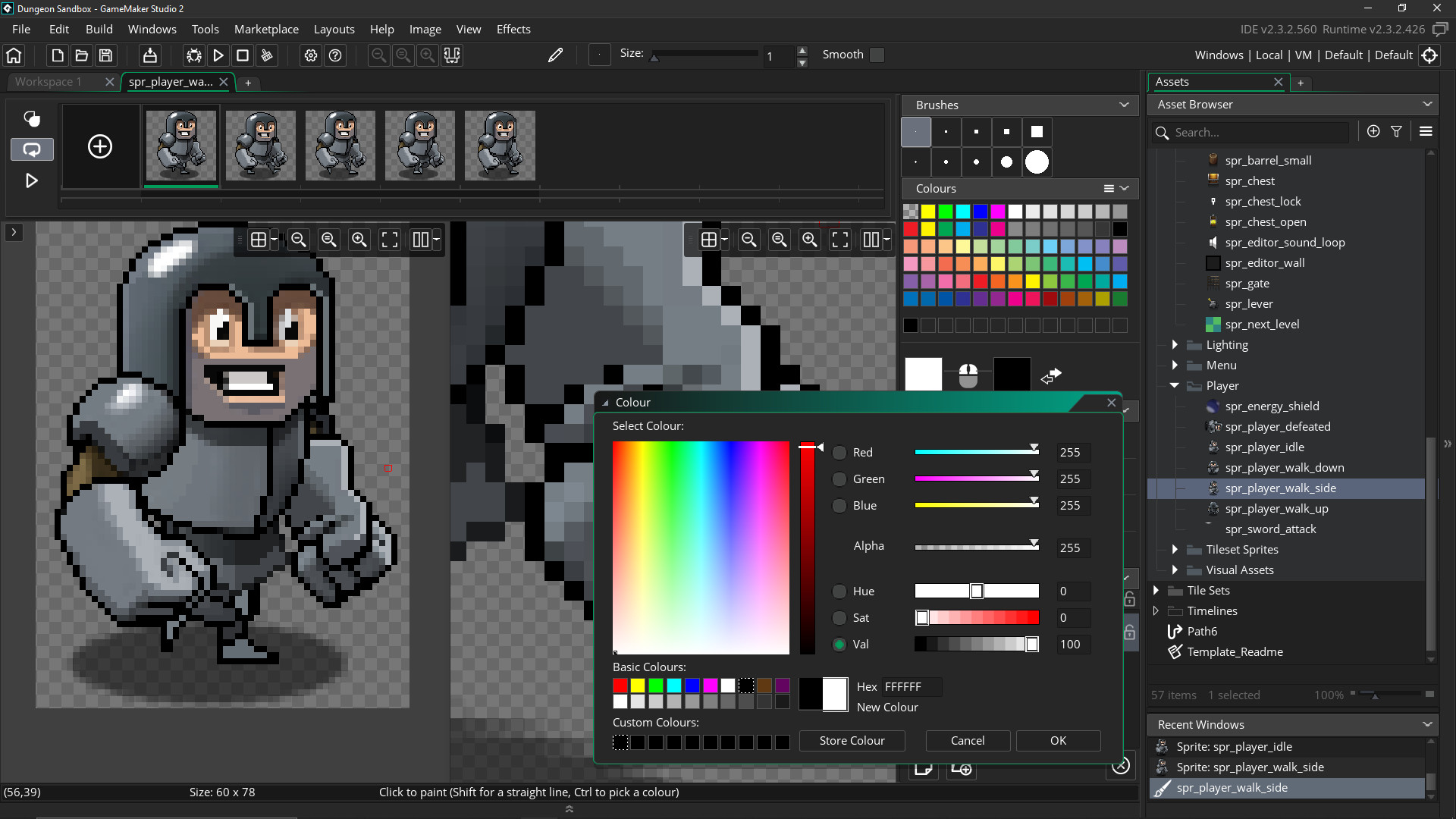The image size is (1456, 819).
Task: Click the Build menu
Action: click(98, 28)
